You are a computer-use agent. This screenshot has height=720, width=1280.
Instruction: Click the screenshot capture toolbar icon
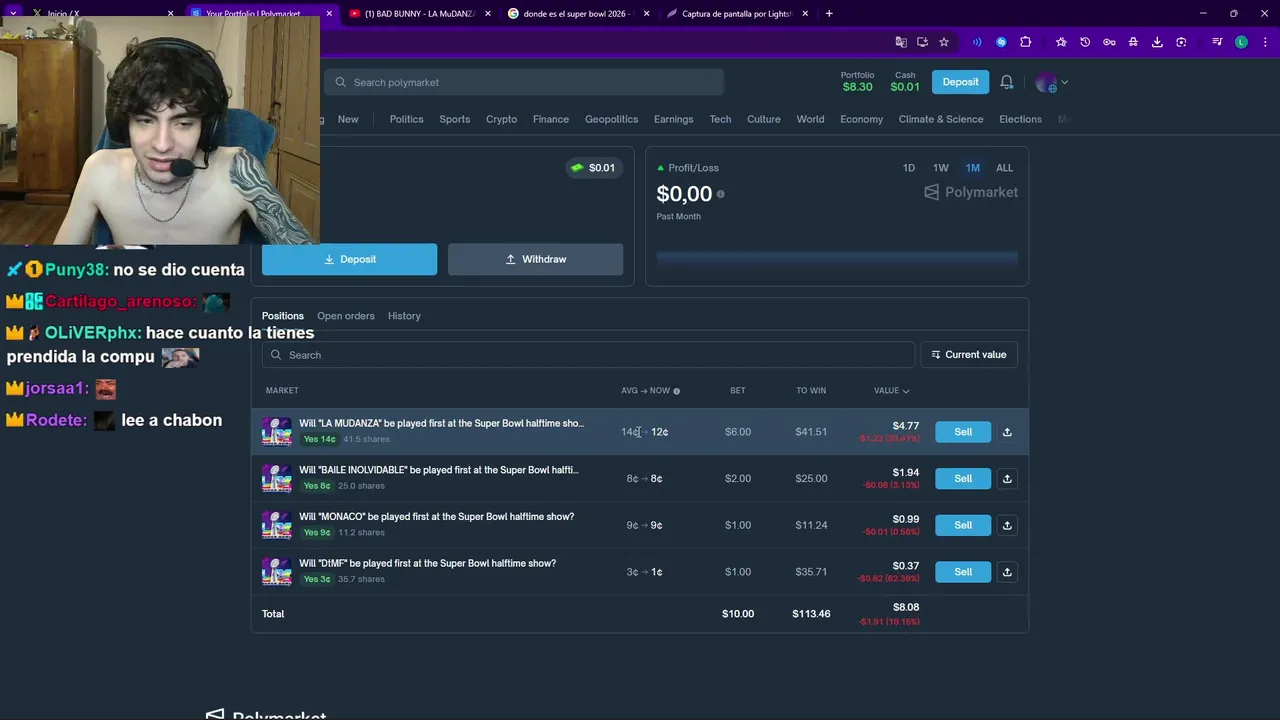1181,42
